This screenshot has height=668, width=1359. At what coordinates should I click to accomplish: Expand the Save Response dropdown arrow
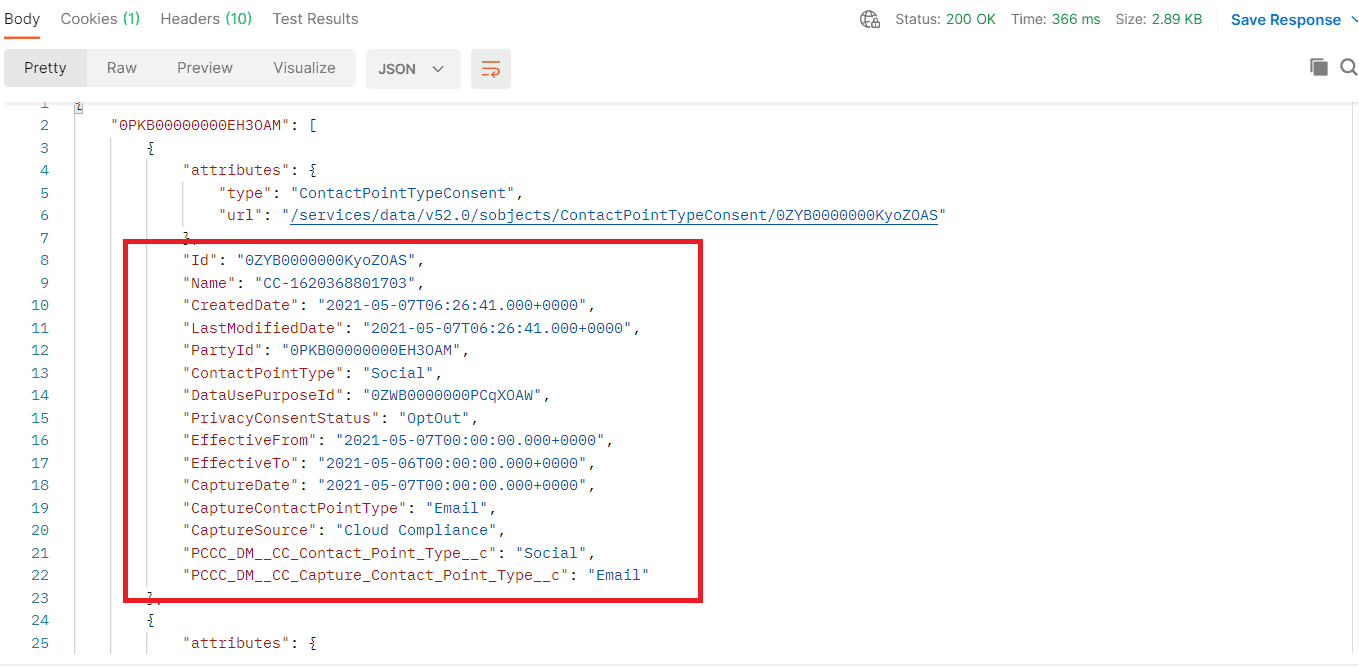coord(1352,18)
